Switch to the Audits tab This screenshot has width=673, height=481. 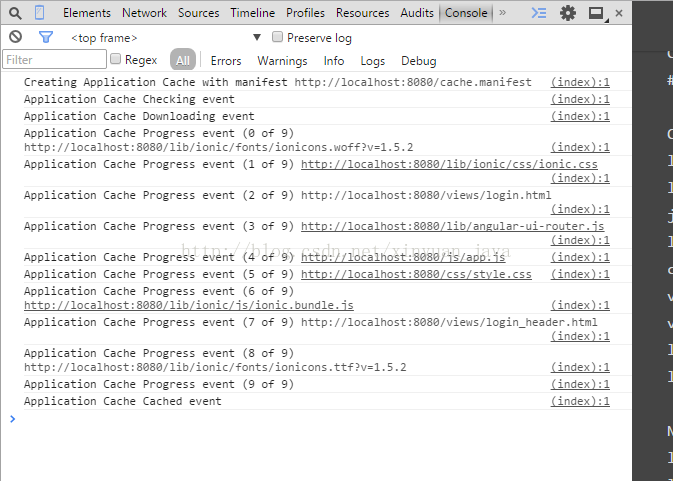coord(417,13)
